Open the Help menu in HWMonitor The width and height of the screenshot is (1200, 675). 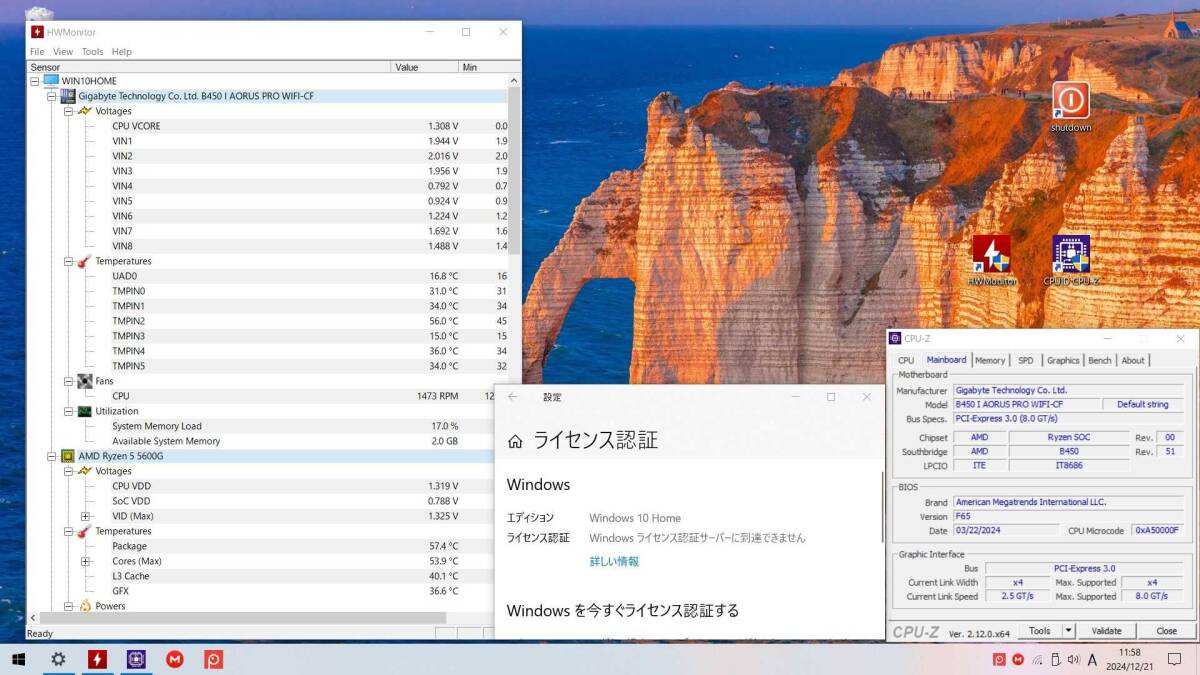121,52
